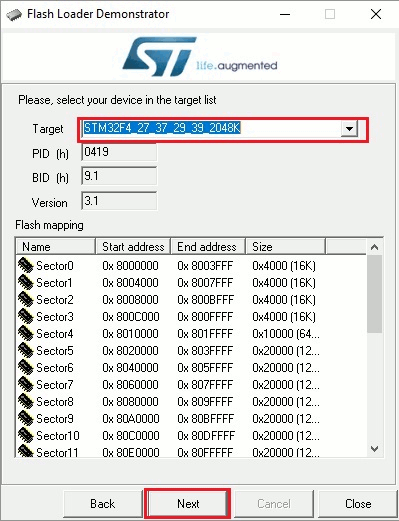The image size is (399, 521).
Task: Click end address 0x 809FFFF
Action: click(x=205, y=402)
